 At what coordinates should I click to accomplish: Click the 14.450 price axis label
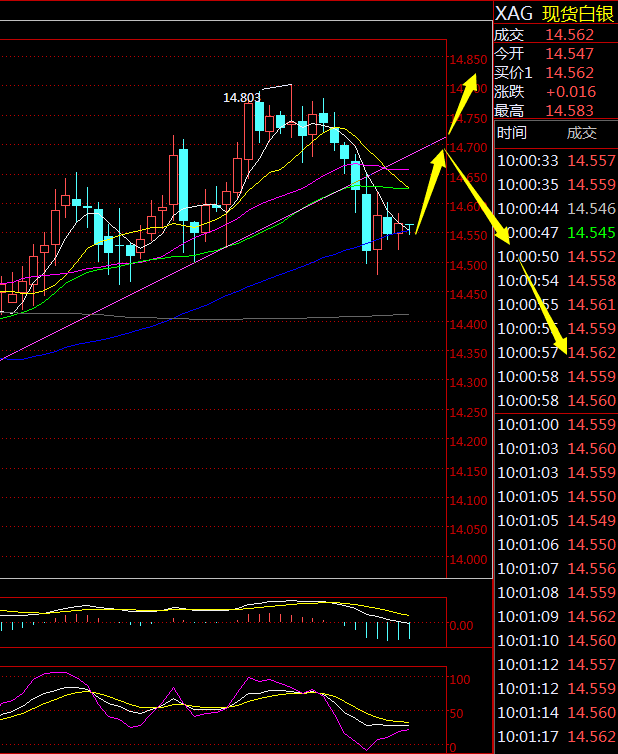click(468, 295)
